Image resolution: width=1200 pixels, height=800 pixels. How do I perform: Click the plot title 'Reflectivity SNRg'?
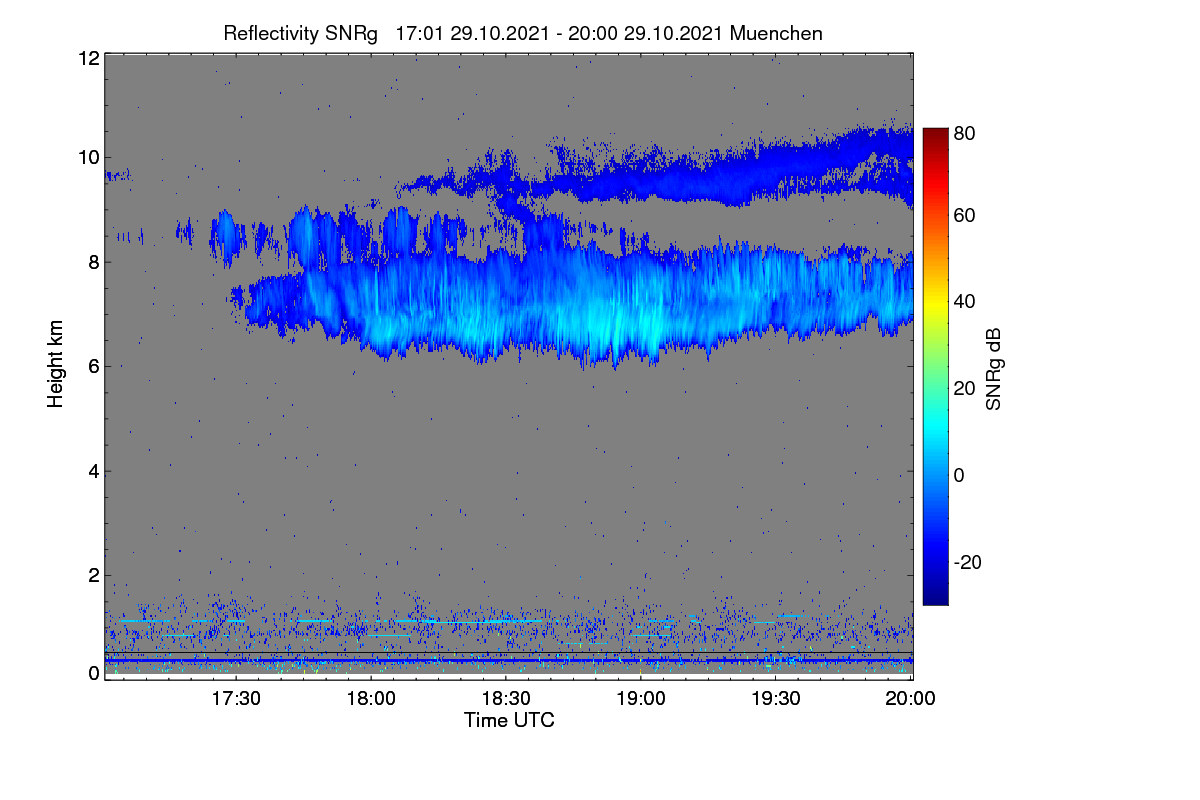click(301, 33)
